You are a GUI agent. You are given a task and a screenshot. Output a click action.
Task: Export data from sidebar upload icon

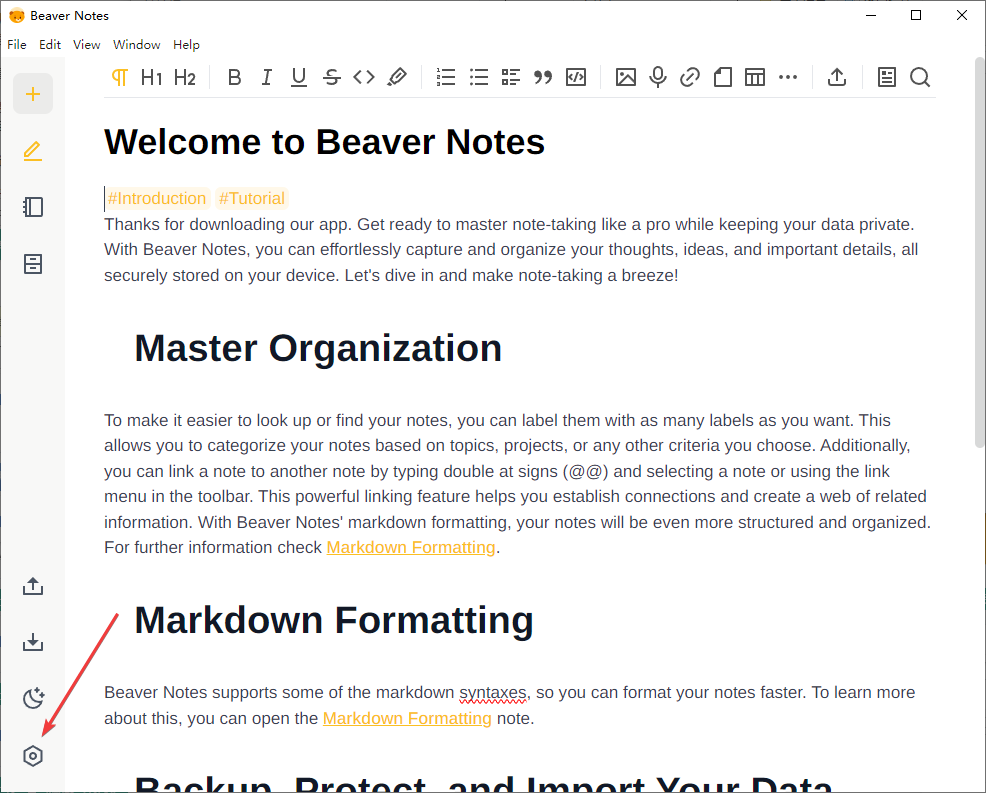[33, 586]
